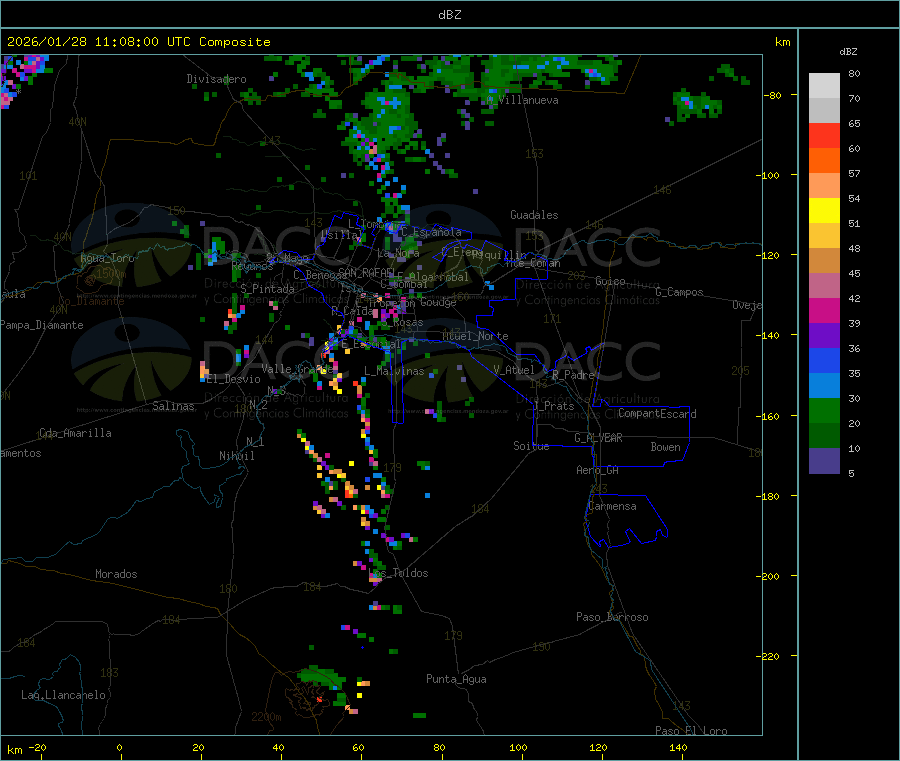Click the 140 km tick on bottom axis

click(x=678, y=748)
